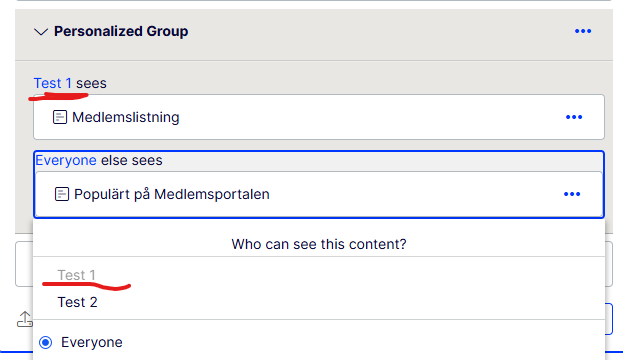Image resolution: width=623 pixels, height=360 pixels.
Task: Select the Populärt på Medlemsportalen block text
Action: (x=172, y=194)
